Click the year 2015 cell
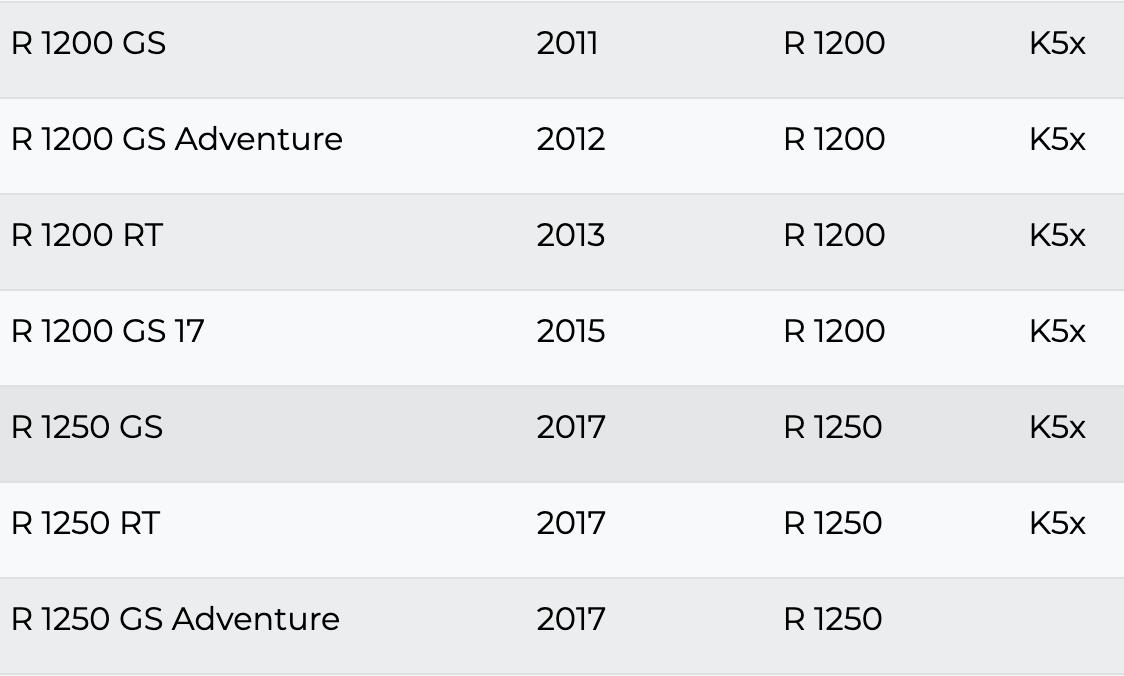The height and width of the screenshot is (676, 1124). (570, 331)
